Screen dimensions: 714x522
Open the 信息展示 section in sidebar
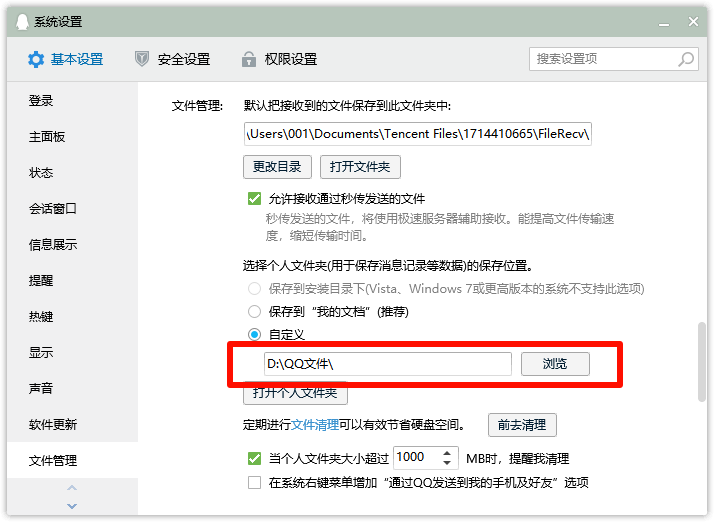[x=72, y=245]
